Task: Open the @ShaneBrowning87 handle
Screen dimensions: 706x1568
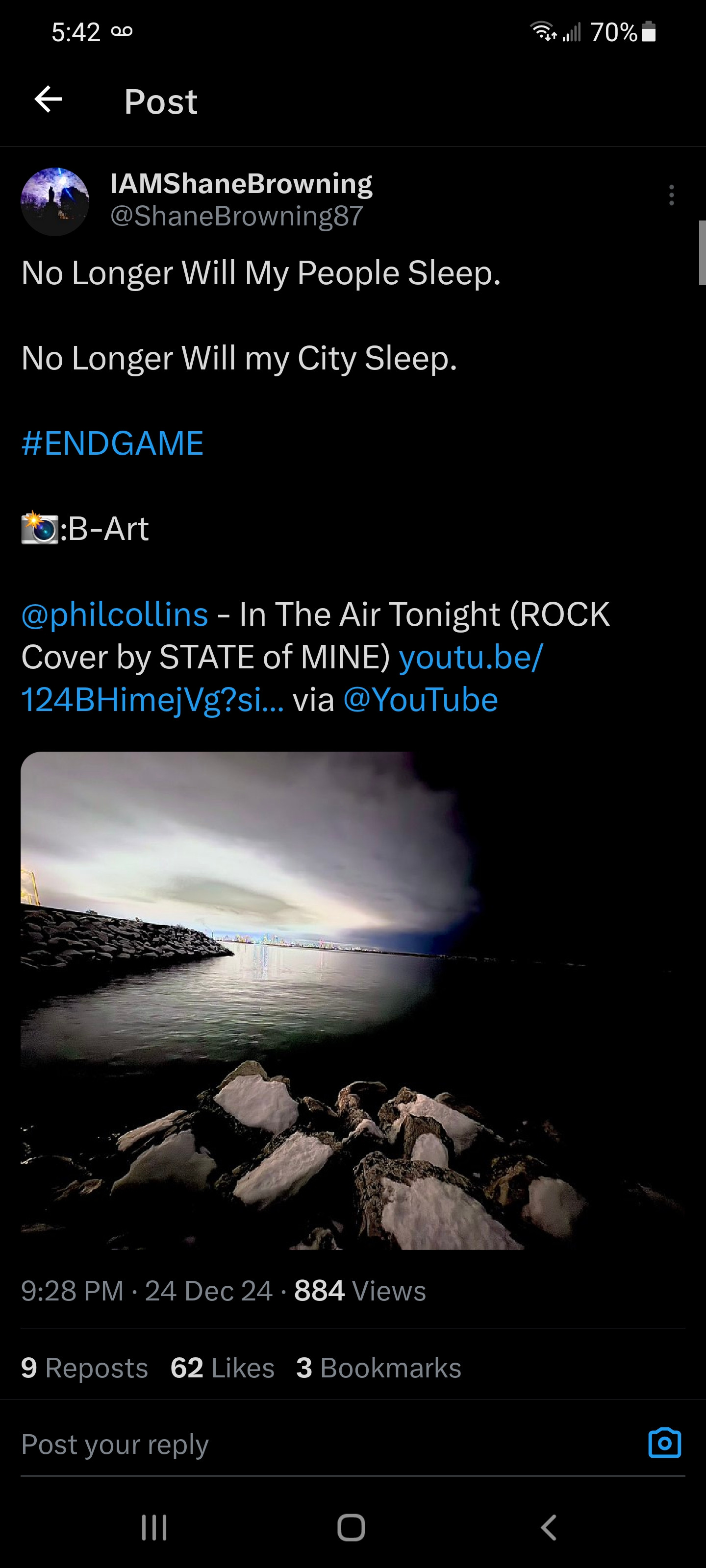Action: pos(236,216)
